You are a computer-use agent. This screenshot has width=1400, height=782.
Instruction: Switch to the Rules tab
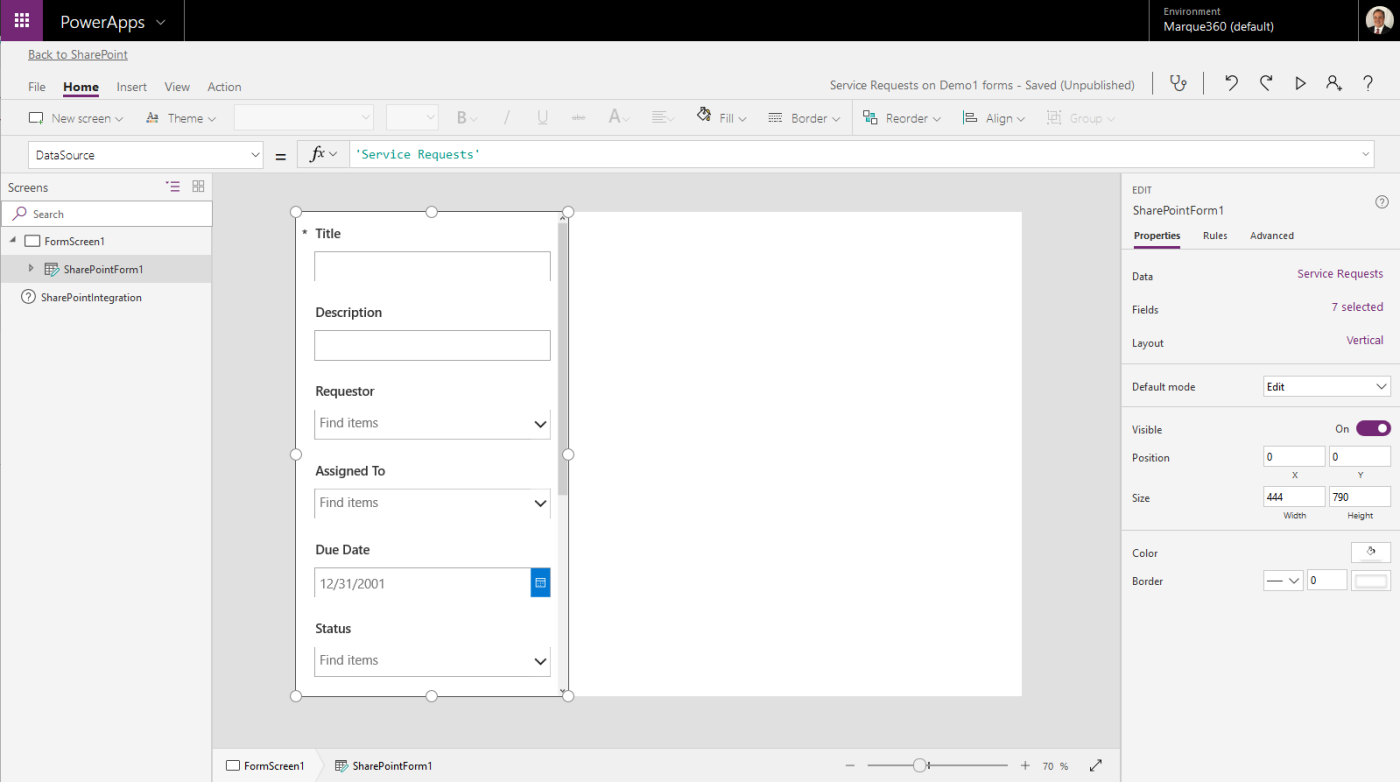(1213, 236)
